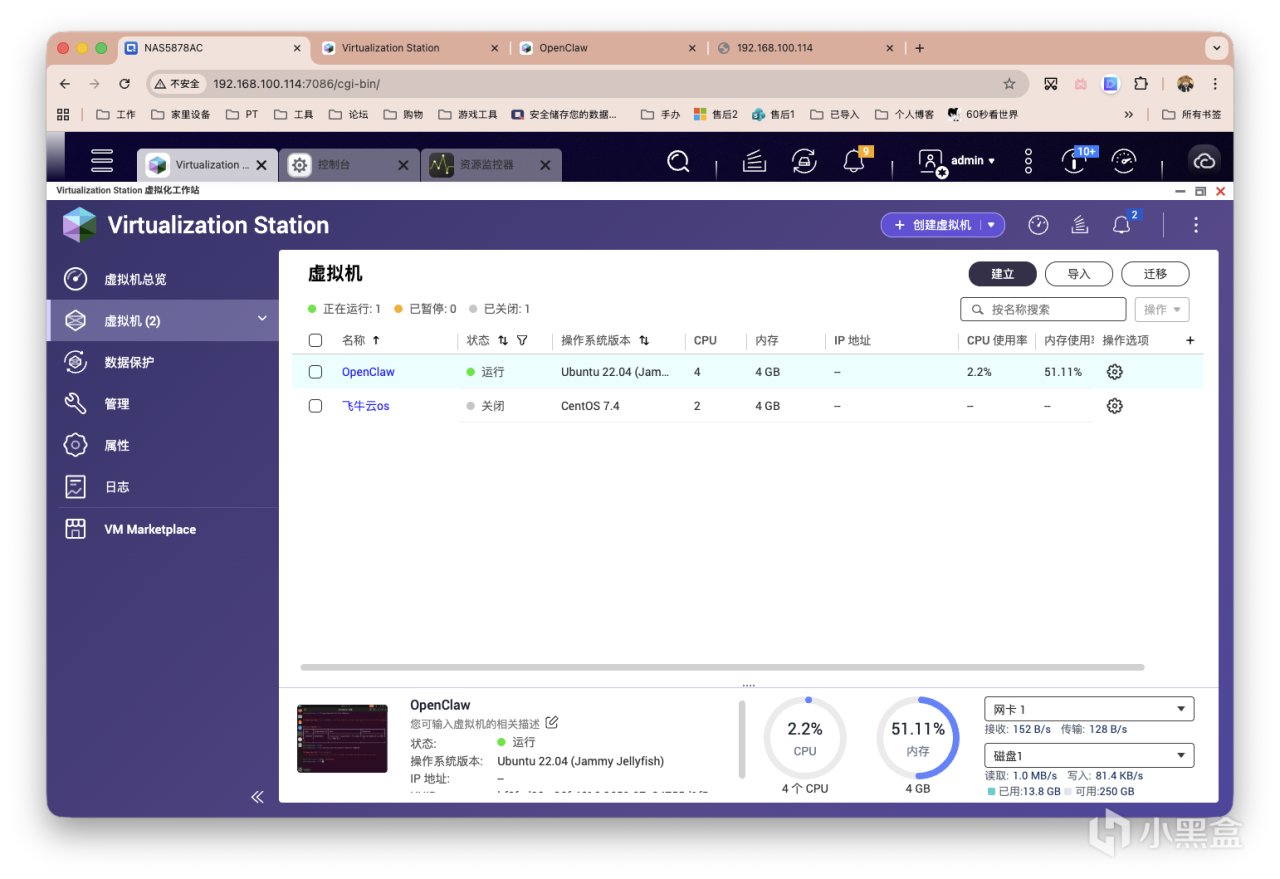Open 日志 in the sidebar
1280x879 pixels.
163,487
